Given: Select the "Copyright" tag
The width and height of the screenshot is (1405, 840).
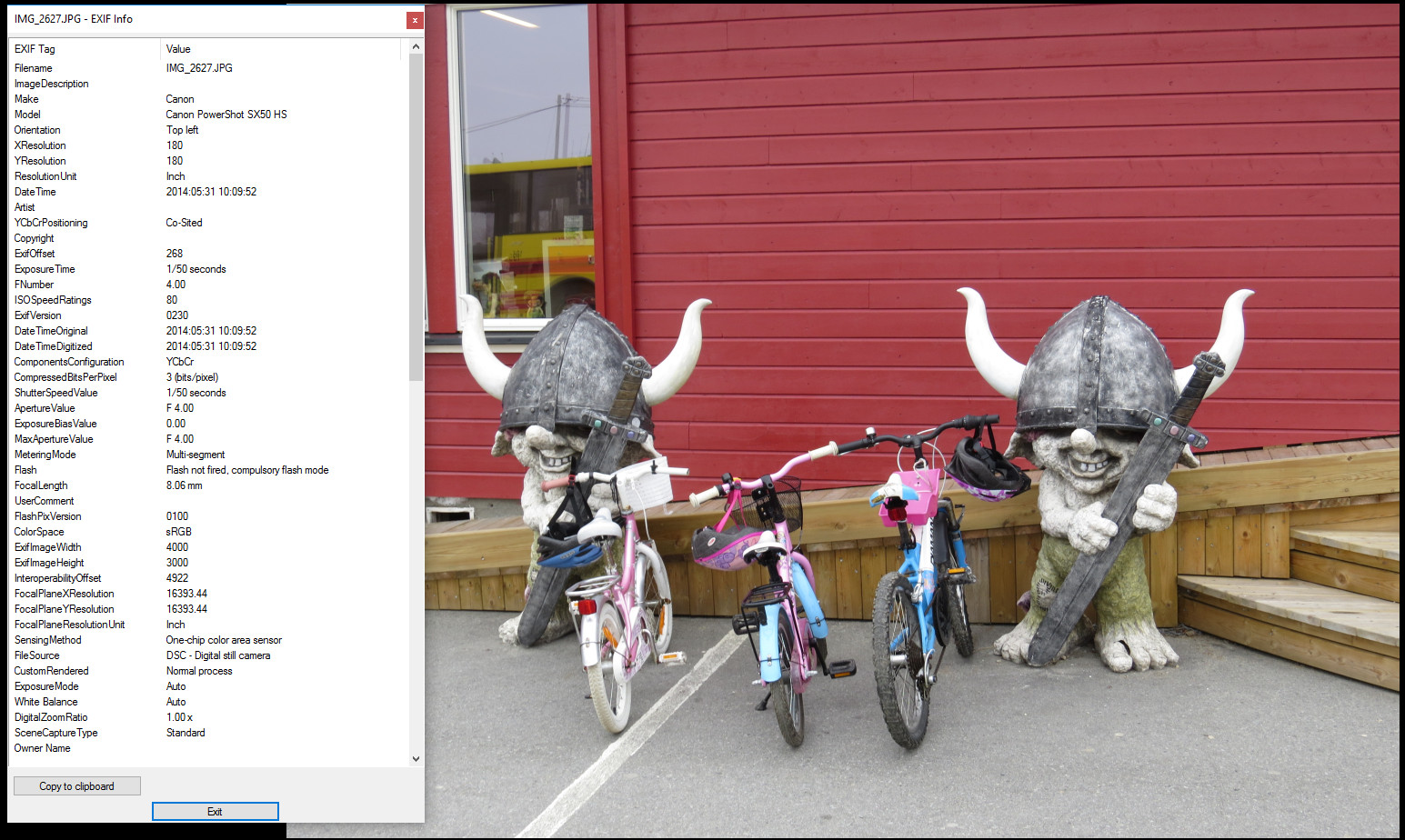Looking at the screenshot, I should coord(35,238).
